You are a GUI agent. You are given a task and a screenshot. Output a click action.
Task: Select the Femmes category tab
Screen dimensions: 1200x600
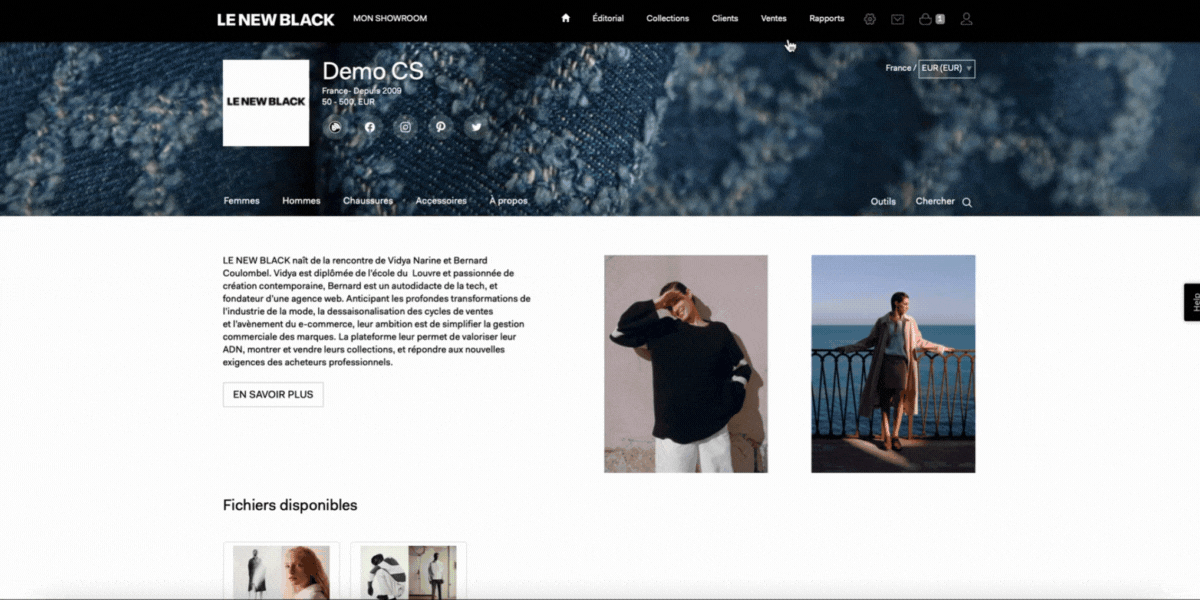pyautogui.click(x=241, y=201)
